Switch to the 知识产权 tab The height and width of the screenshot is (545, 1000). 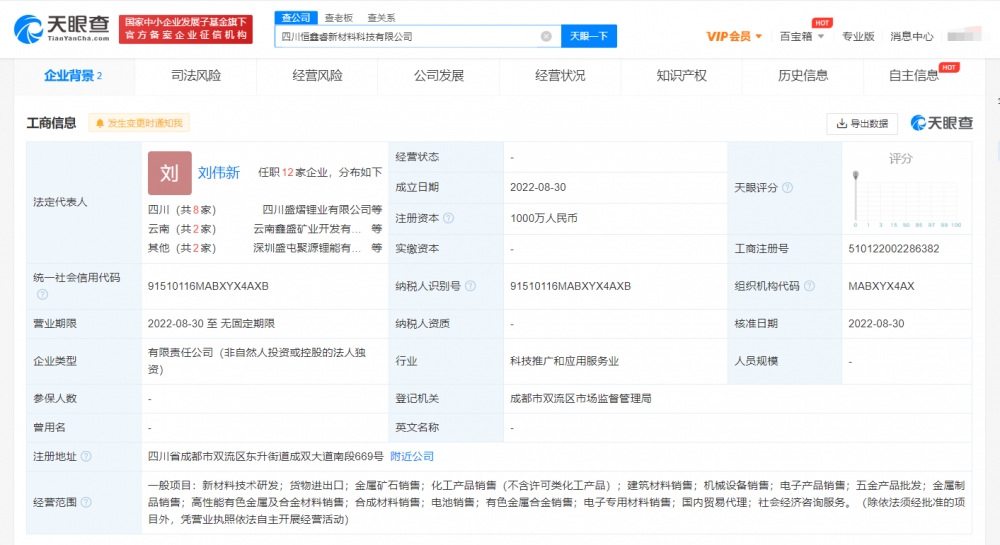tap(681, 76)
